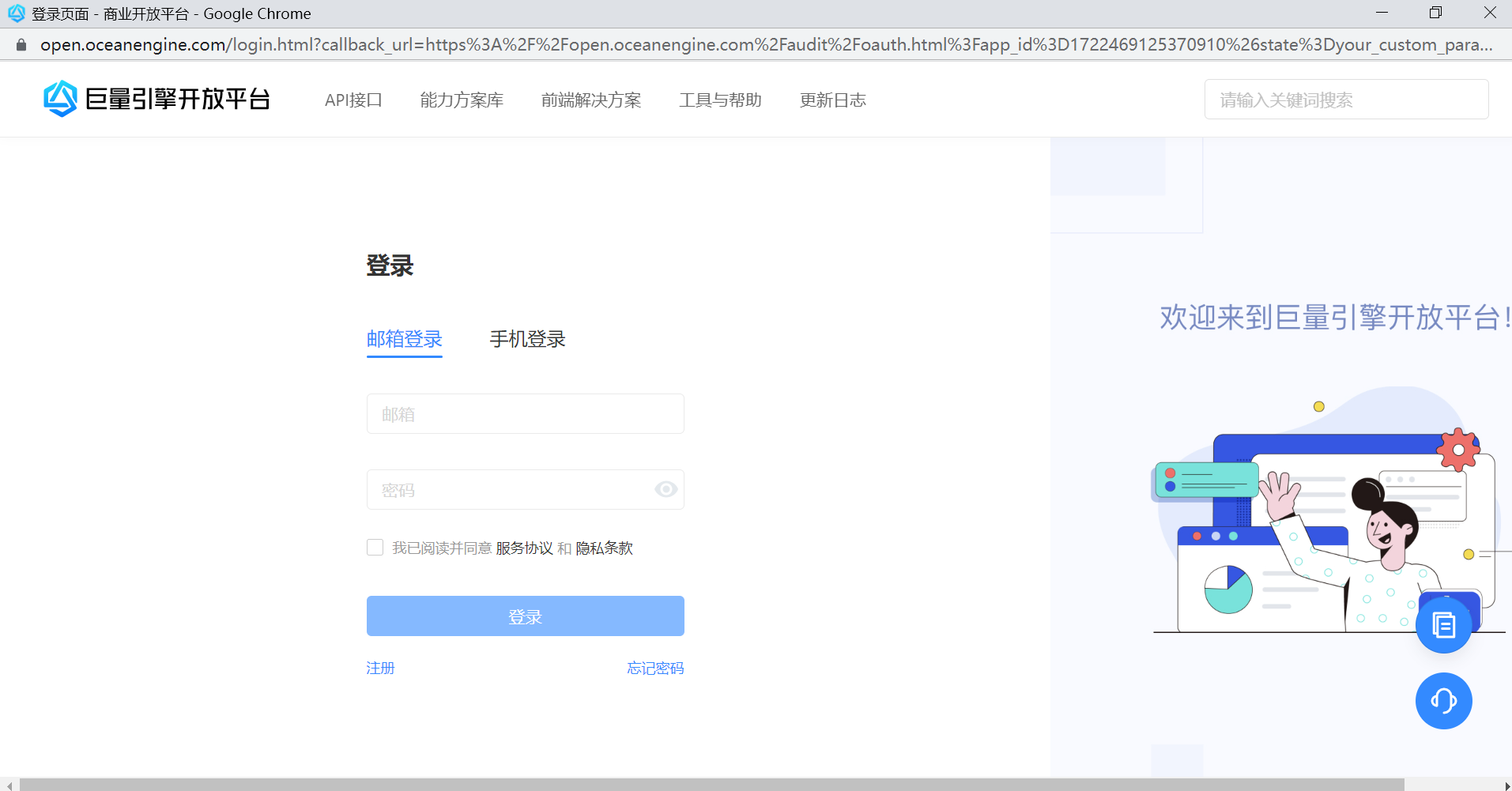Click the lock icon in the address bar
This screenshot has width=1512, height=791.
pyautogui.click(x=21, y=45)
